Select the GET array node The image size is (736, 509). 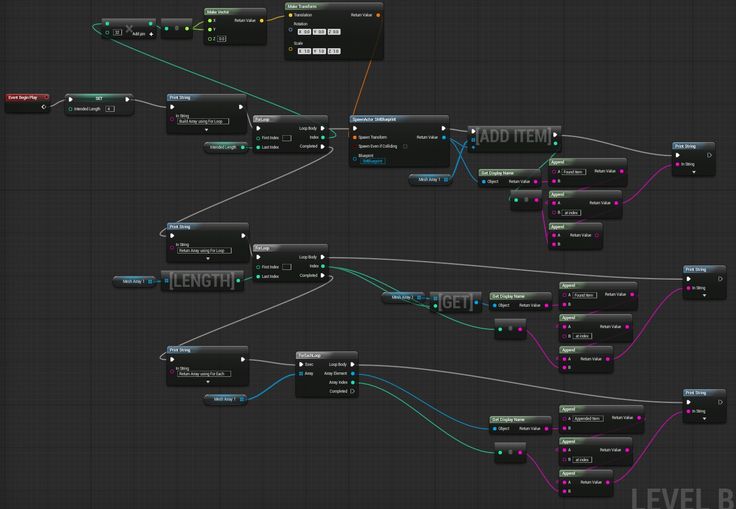tap(456, 302)
